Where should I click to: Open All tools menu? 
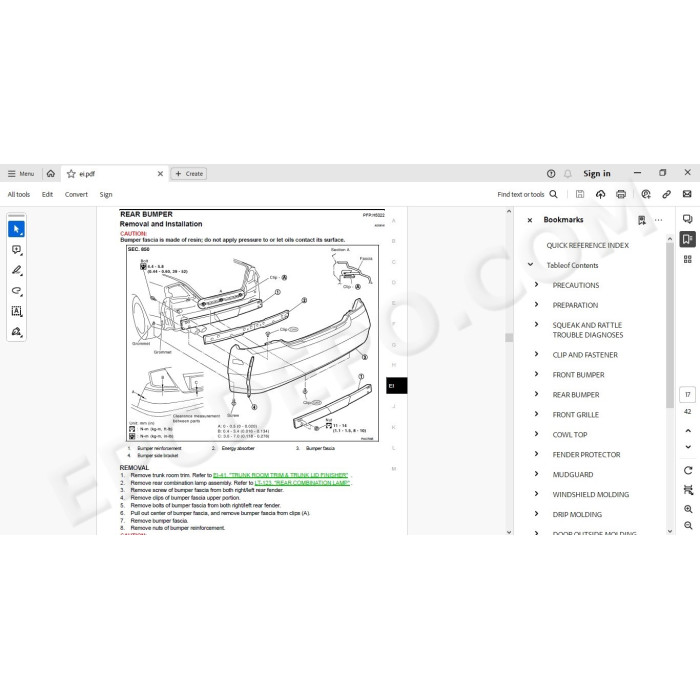pos(19,194)
